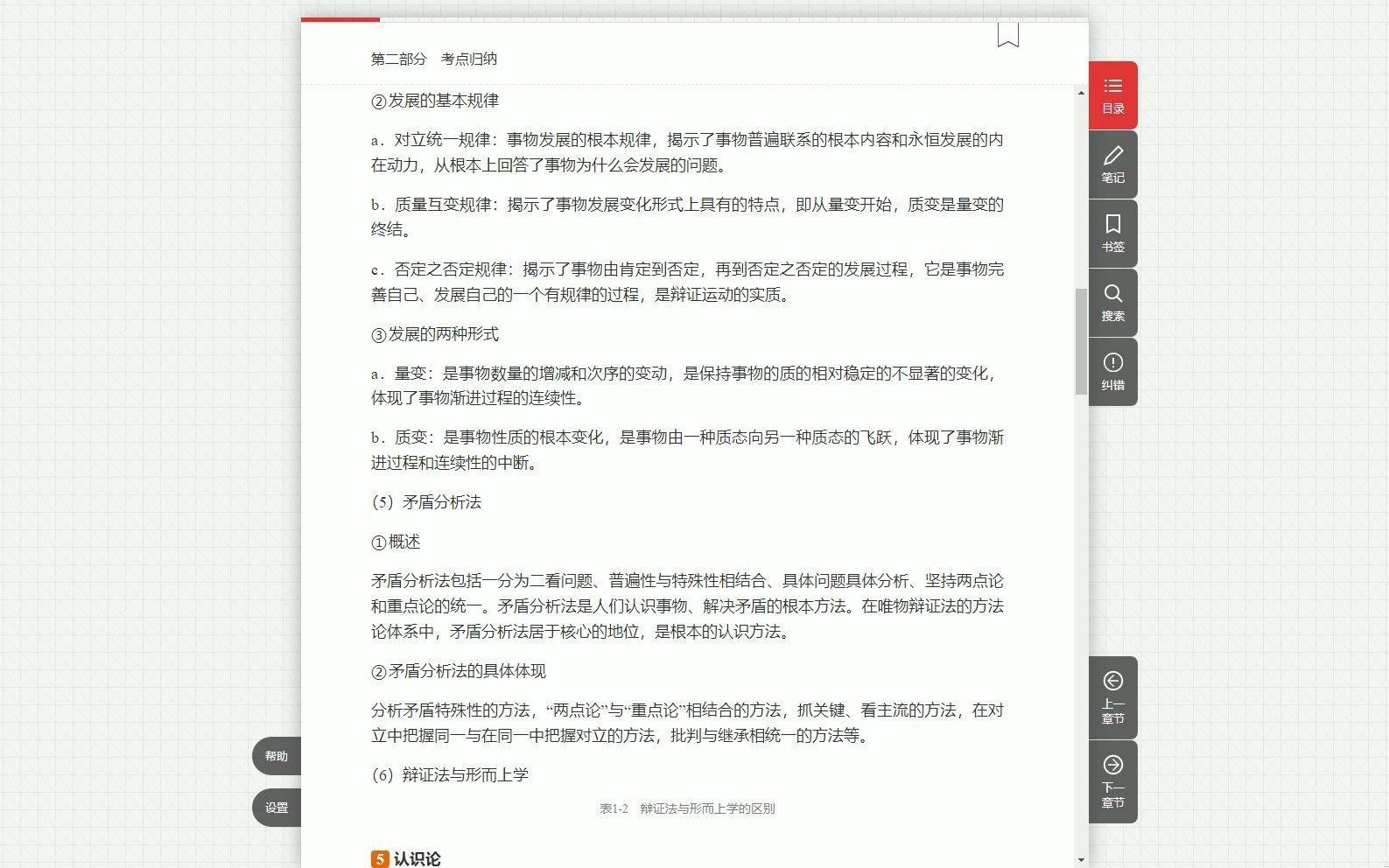Click paragraph starting c．否定之否定规律
The image size is (1389, 868).
click(687, 282)
